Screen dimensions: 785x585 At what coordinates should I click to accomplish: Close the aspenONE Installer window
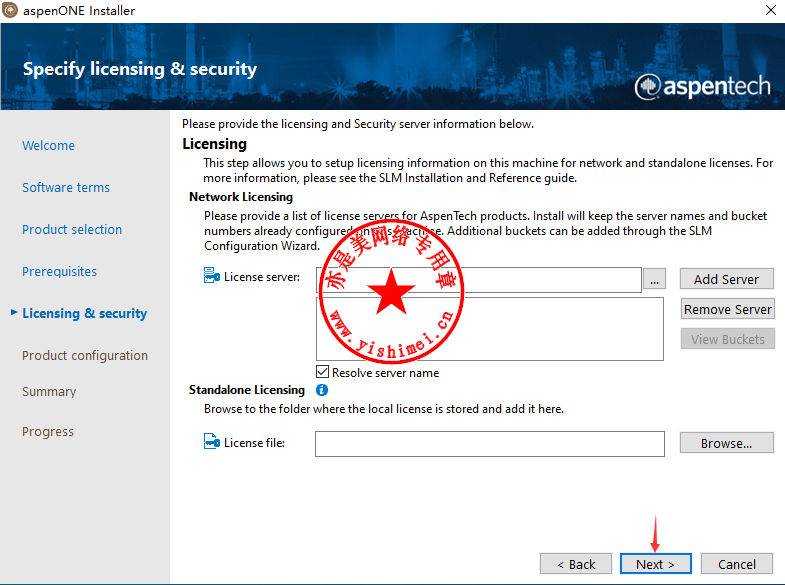770,10
